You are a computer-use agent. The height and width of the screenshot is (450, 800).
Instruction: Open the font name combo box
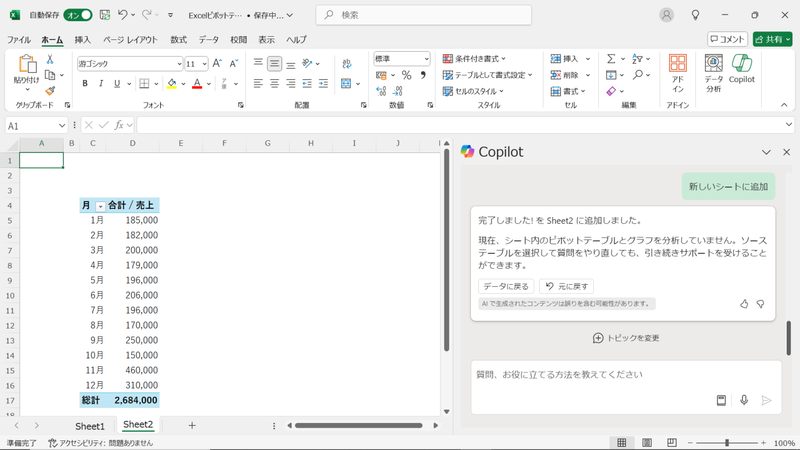tap(130, 64)
